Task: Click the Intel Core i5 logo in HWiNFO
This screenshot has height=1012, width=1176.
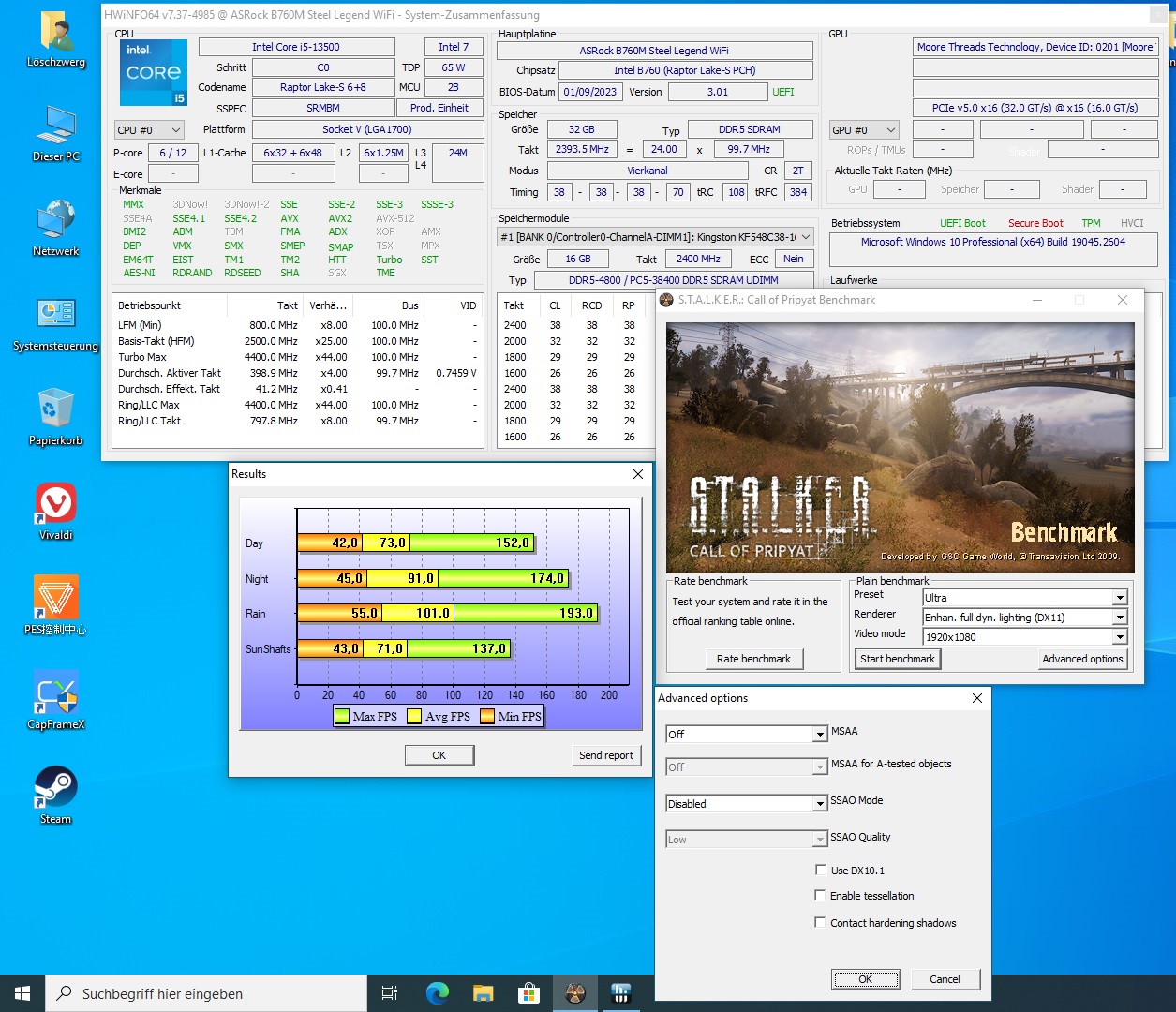Action: [154, 72]
